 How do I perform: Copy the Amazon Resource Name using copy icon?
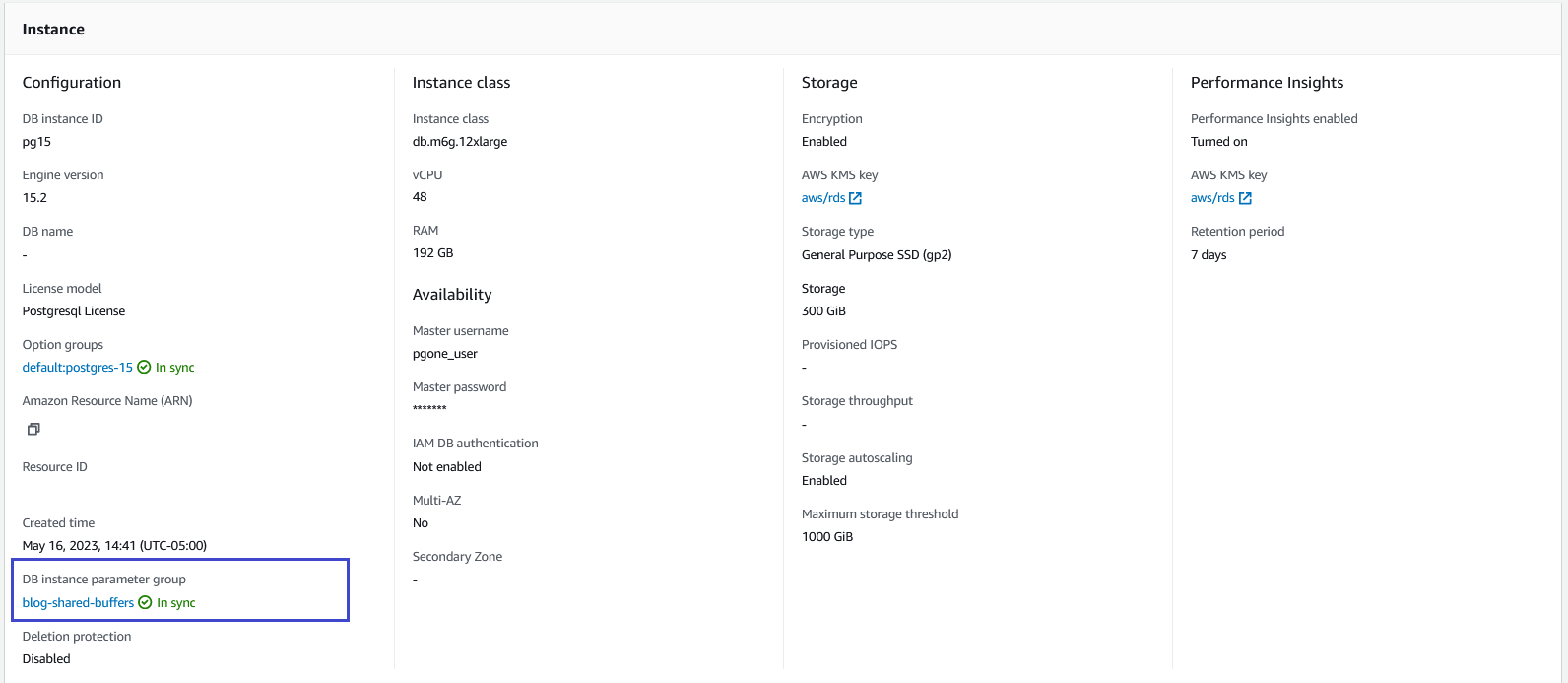point(33,429)
